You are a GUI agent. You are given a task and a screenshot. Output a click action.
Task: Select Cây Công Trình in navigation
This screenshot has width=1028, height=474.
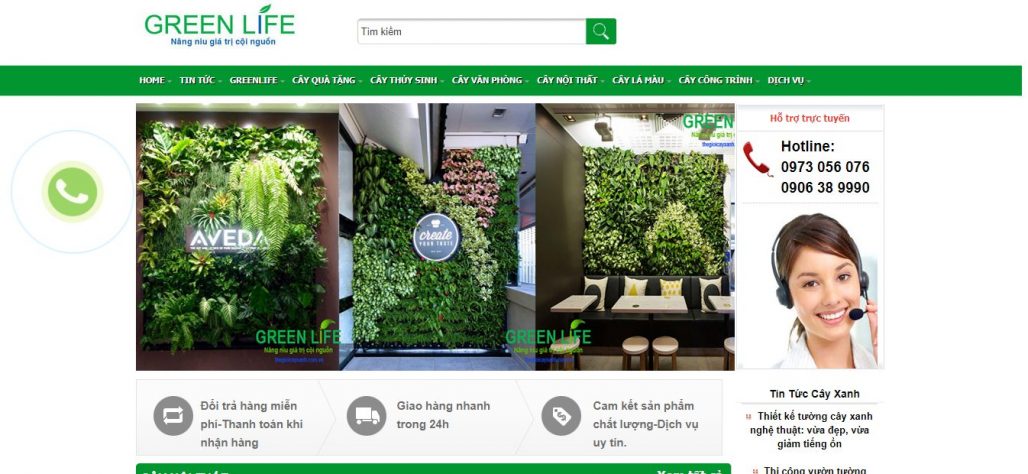(x=719, y=81)
